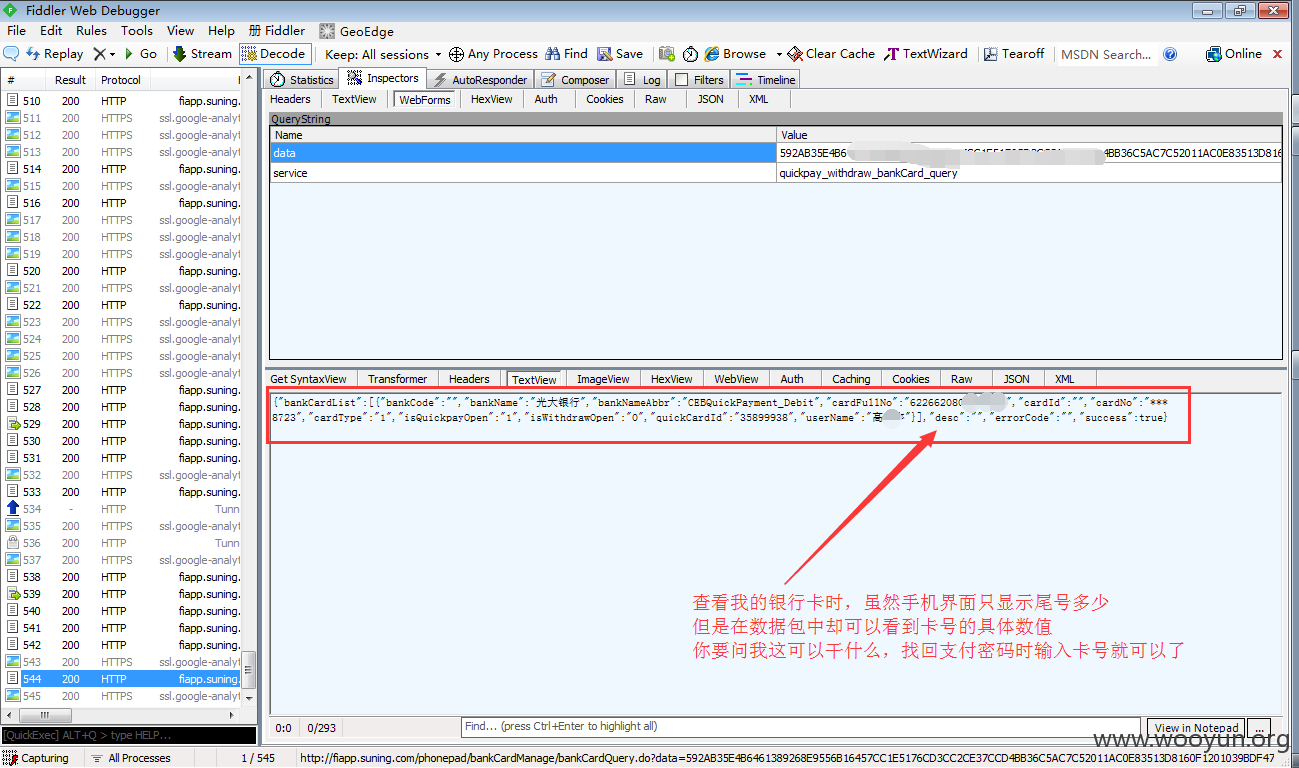Click the Find binoculars button

[566, 54]
